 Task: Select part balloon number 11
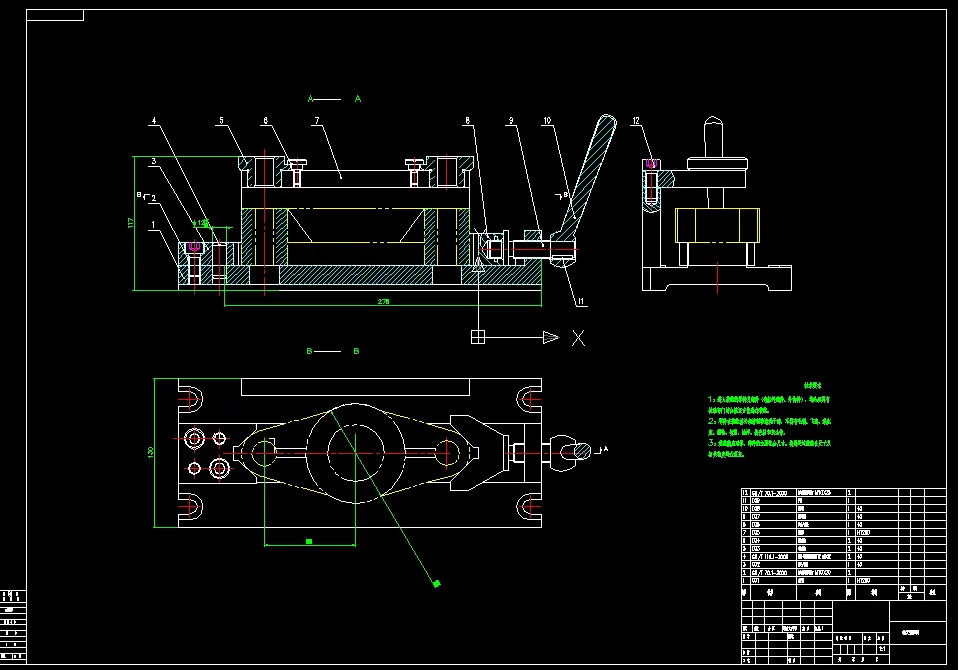[x=581, y=301]
